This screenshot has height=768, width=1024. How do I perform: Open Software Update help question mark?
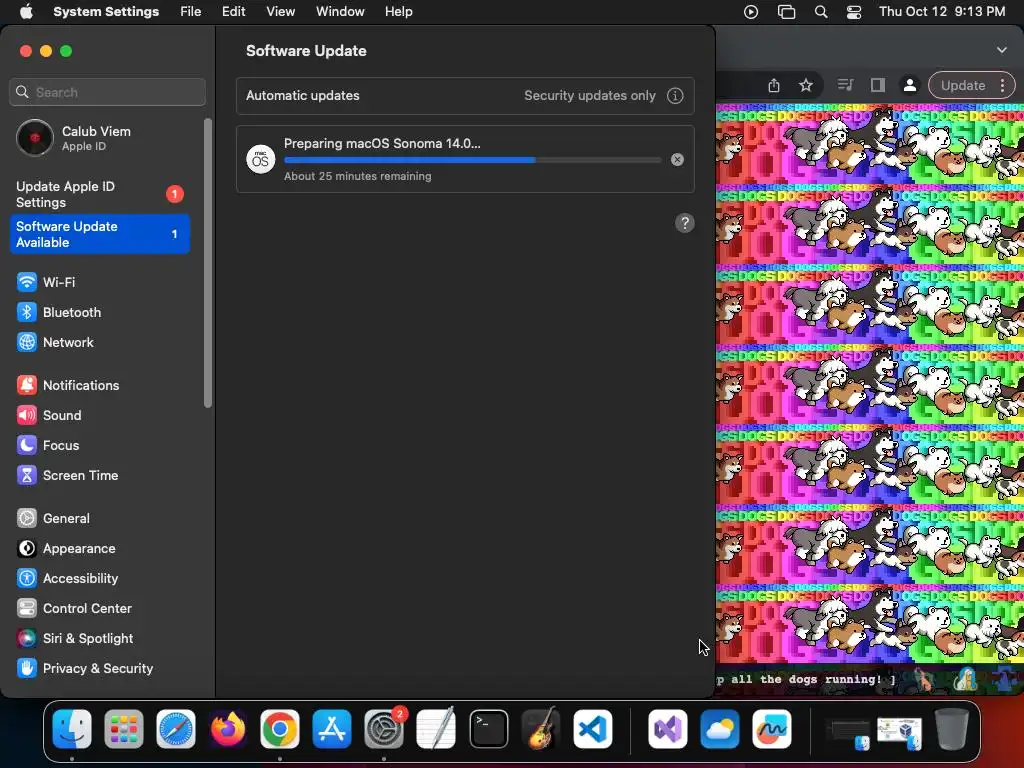684,223
